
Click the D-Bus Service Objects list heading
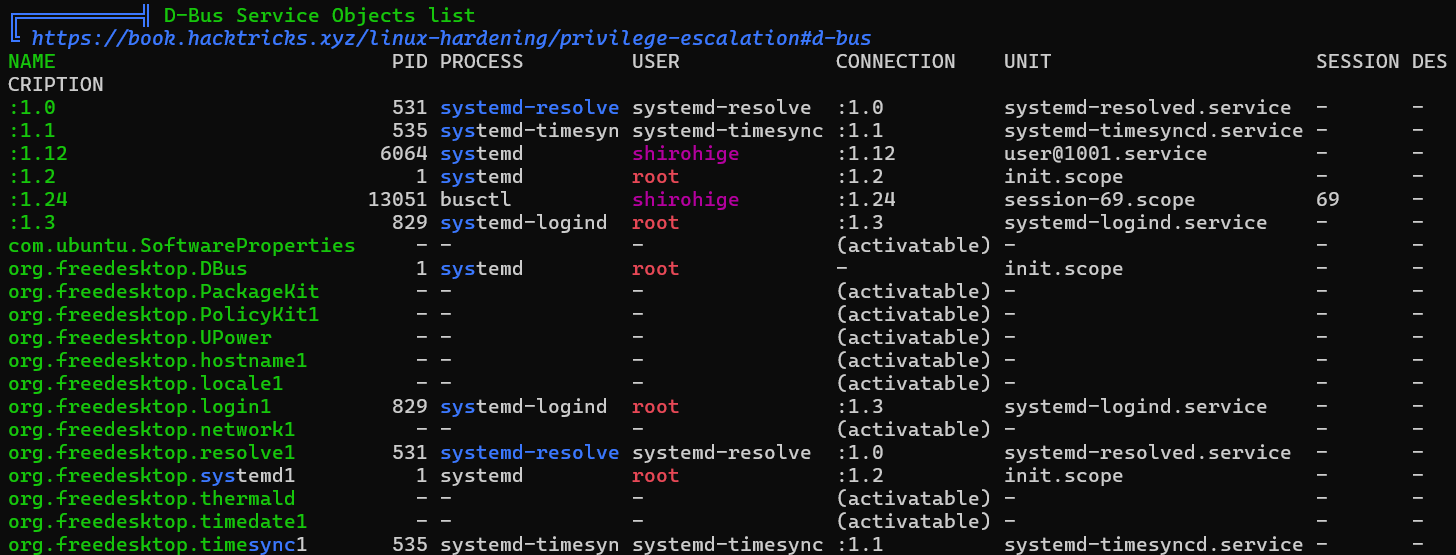pos(320,15)
